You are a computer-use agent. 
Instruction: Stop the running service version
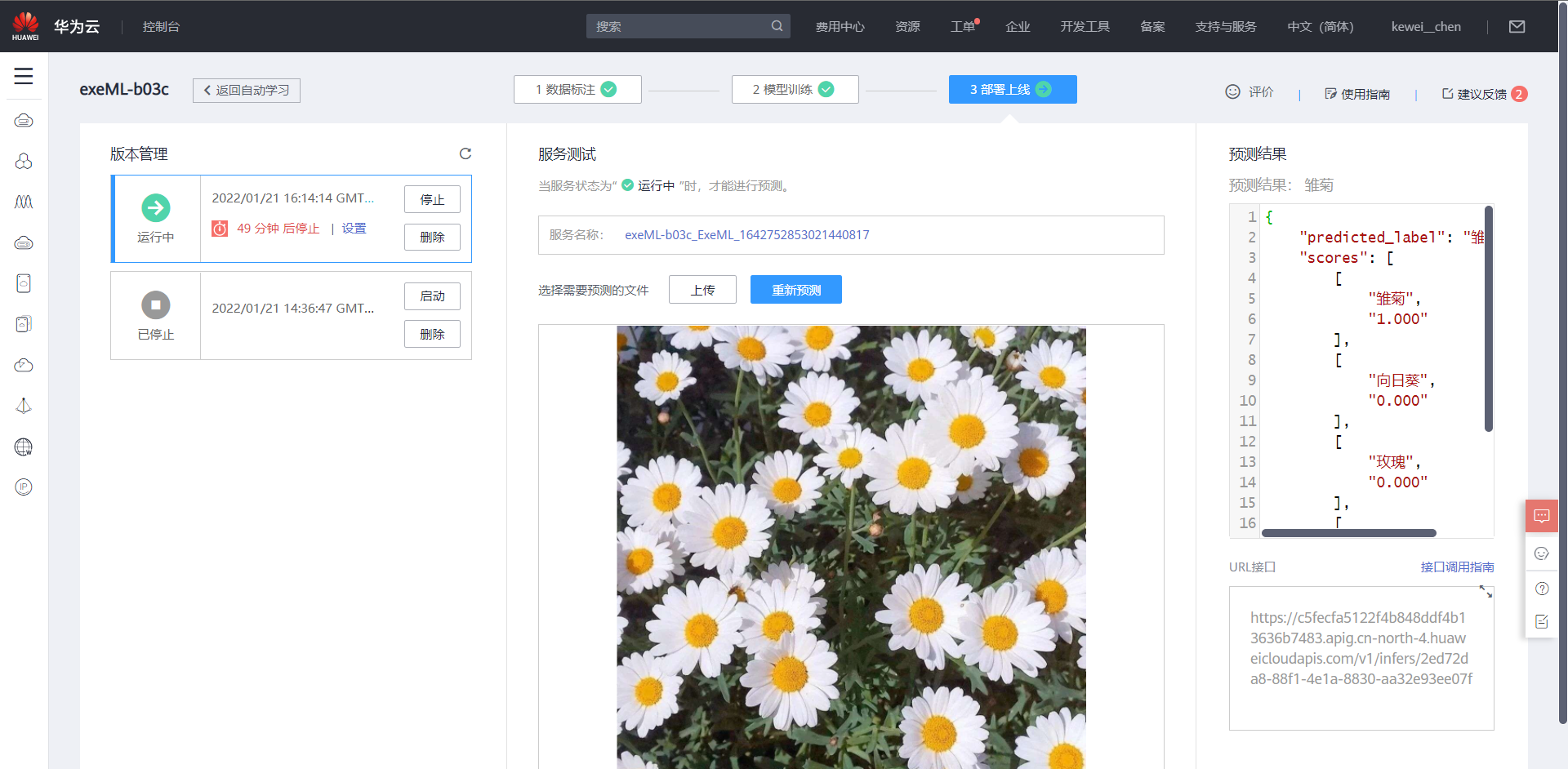[432, 198]
